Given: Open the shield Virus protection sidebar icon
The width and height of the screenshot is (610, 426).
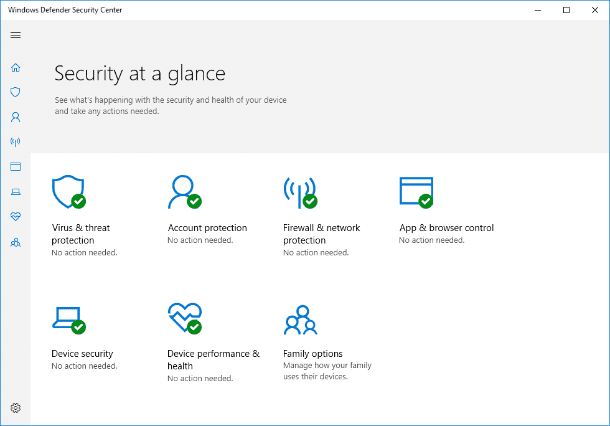Looking at the screenshot, I should pos(16,92).
